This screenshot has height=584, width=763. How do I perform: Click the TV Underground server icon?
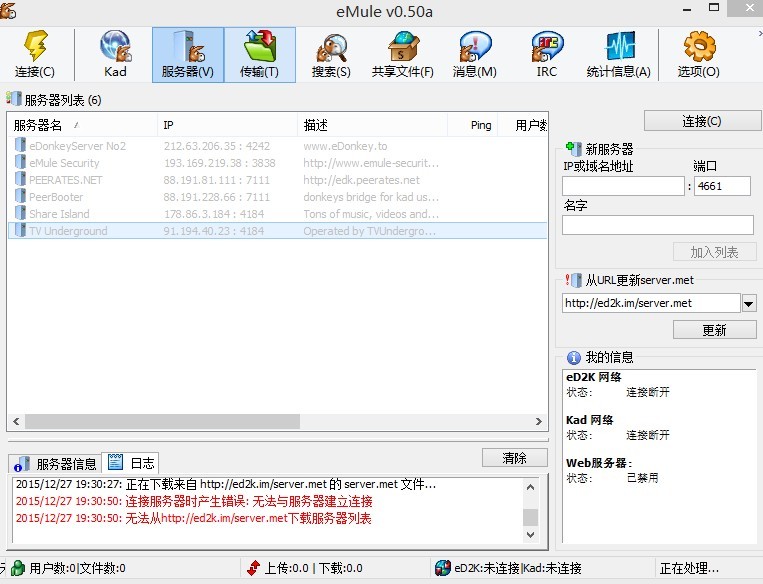(20, 230)
